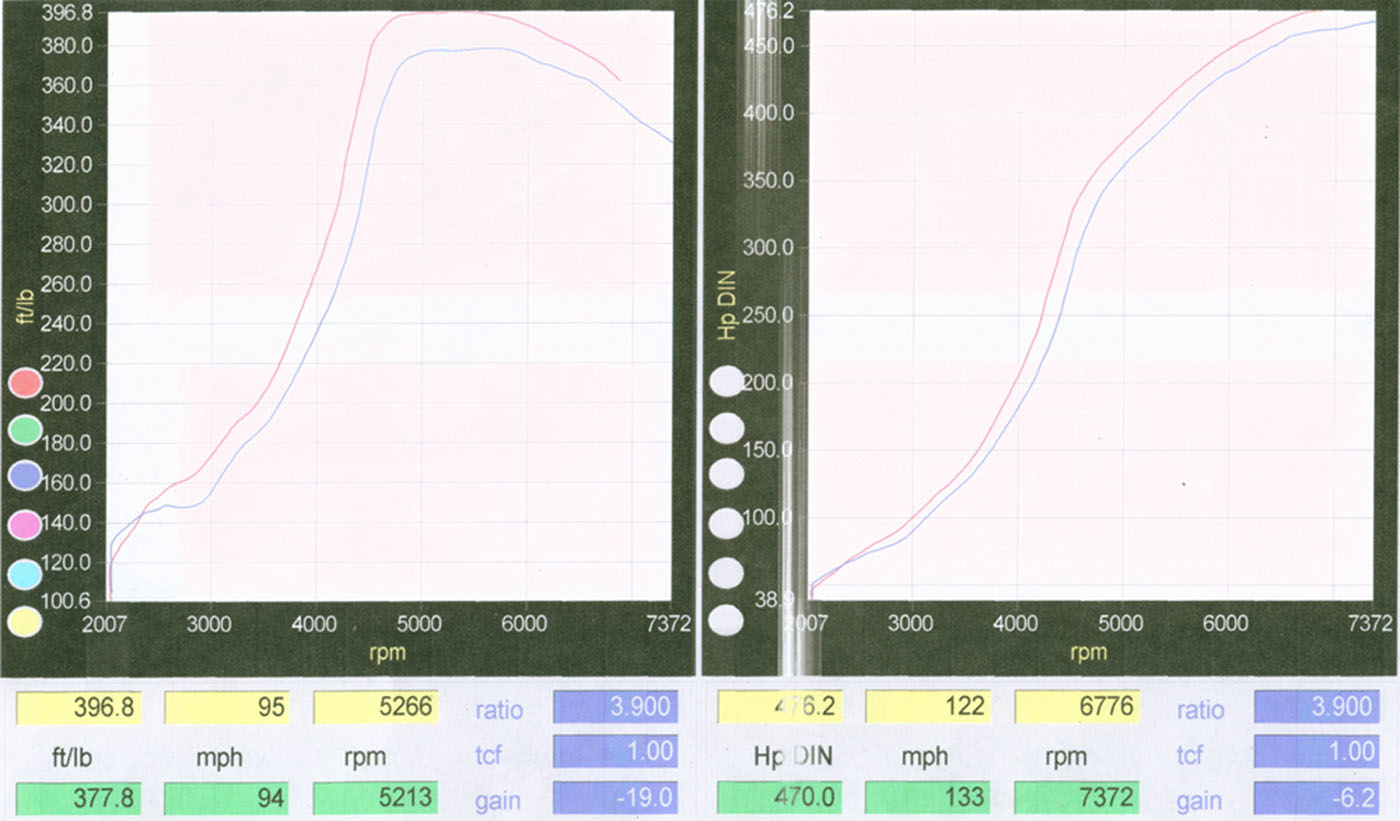Select the green 133 mph field

coord(929,798)
